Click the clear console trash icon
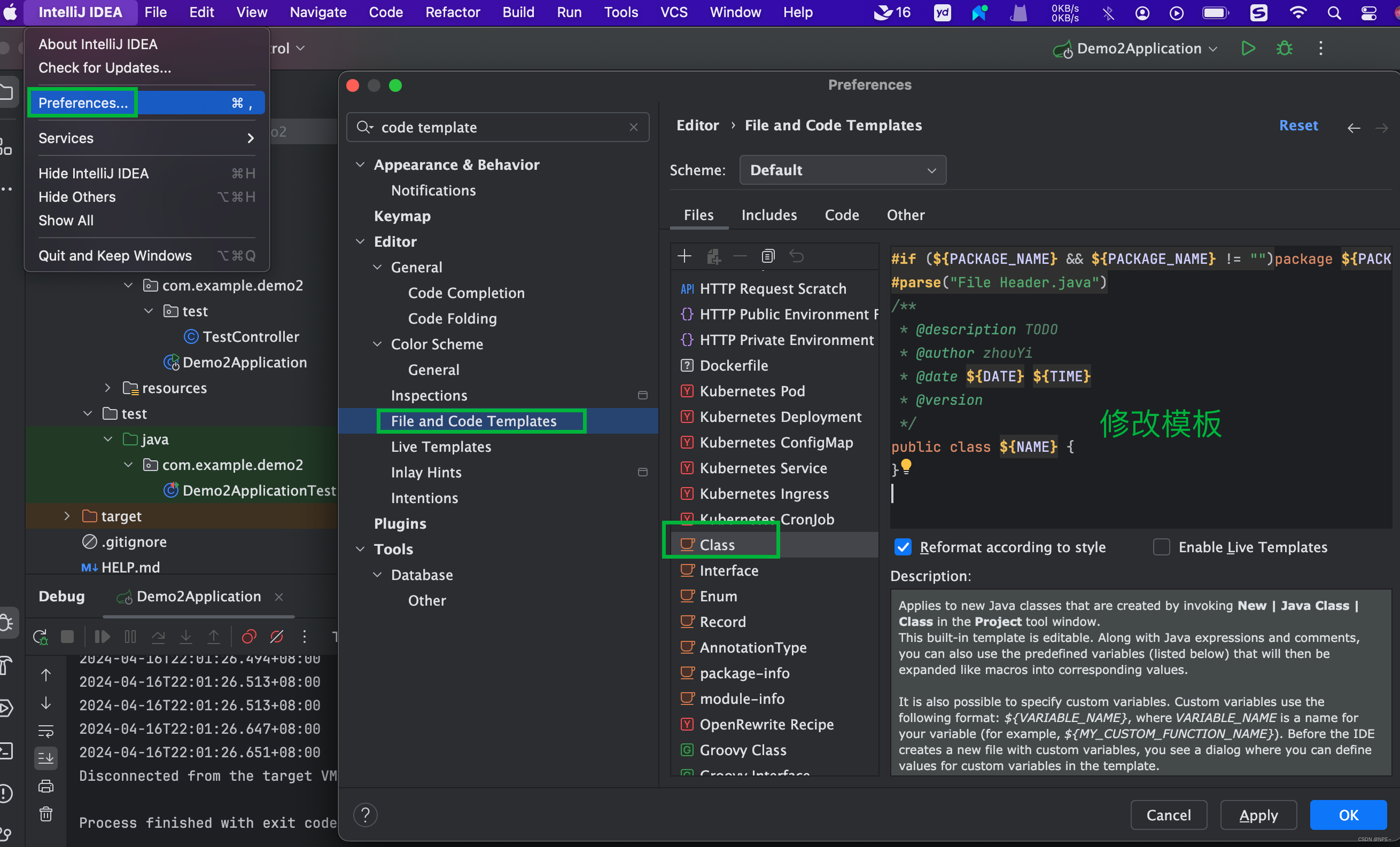Viewport: 1400px width, 847px height. (x=46, y=814)
